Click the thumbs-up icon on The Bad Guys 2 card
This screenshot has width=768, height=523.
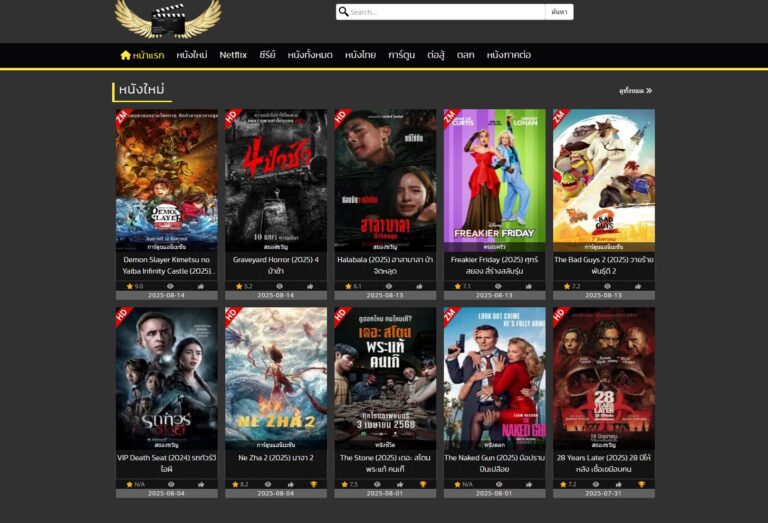click(638, 286)
